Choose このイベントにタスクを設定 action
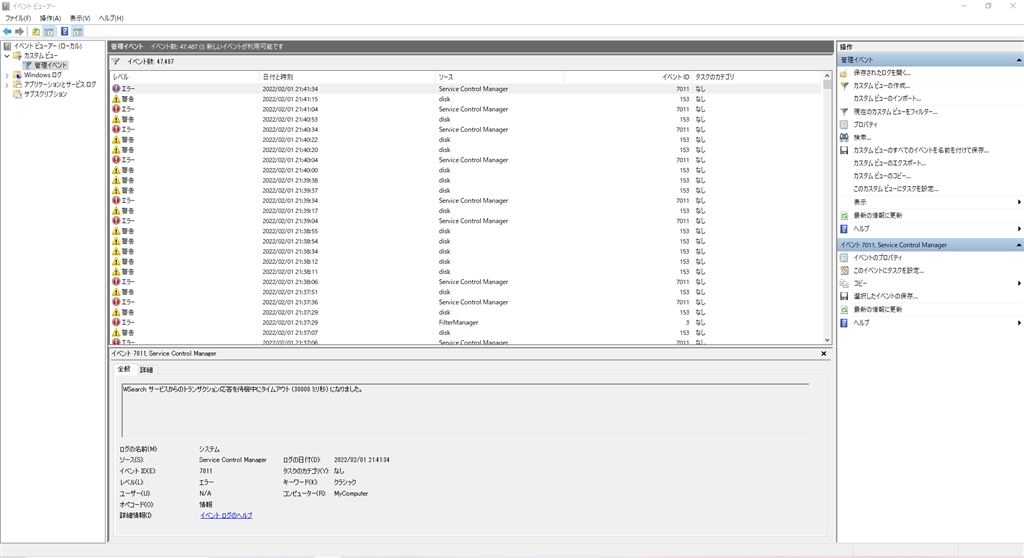 888,271
